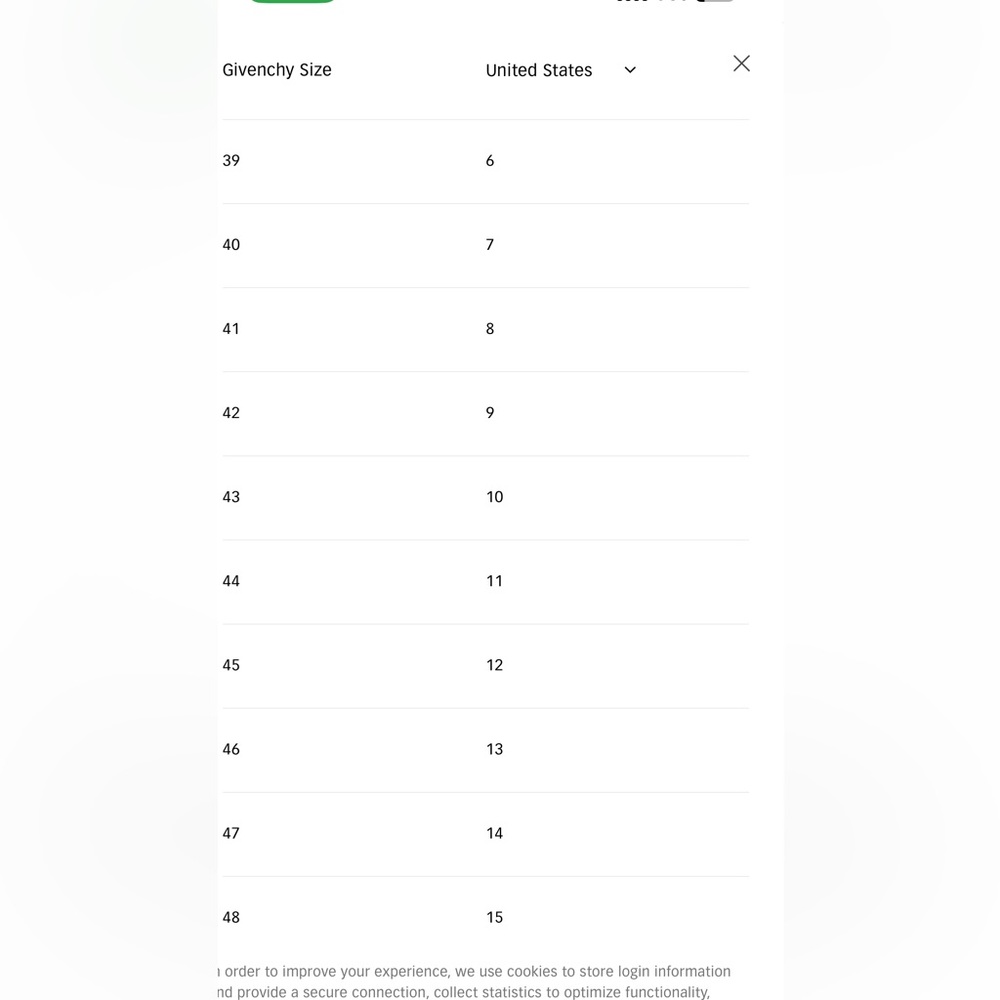Click US size 15 value
This screenshot has height=1000, width=1000.
tap(495, 917)
